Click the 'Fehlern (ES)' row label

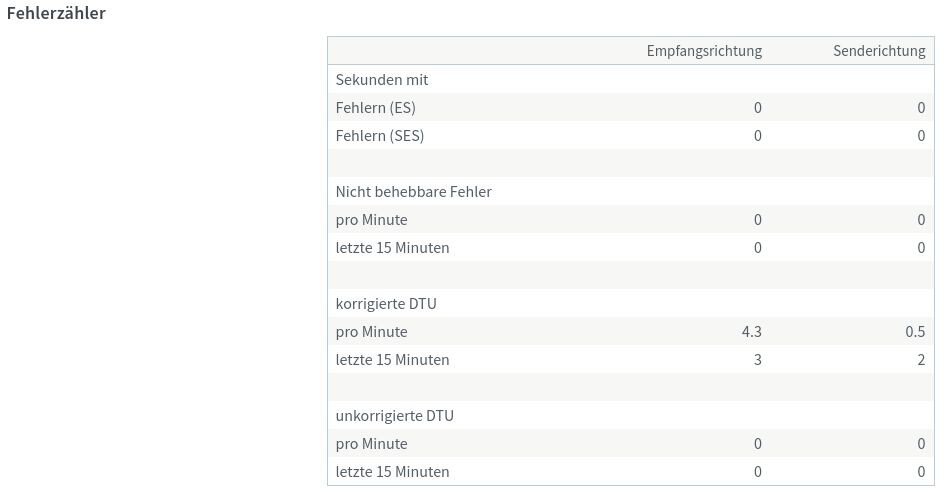pyautogui.click(x=376, y=107)
